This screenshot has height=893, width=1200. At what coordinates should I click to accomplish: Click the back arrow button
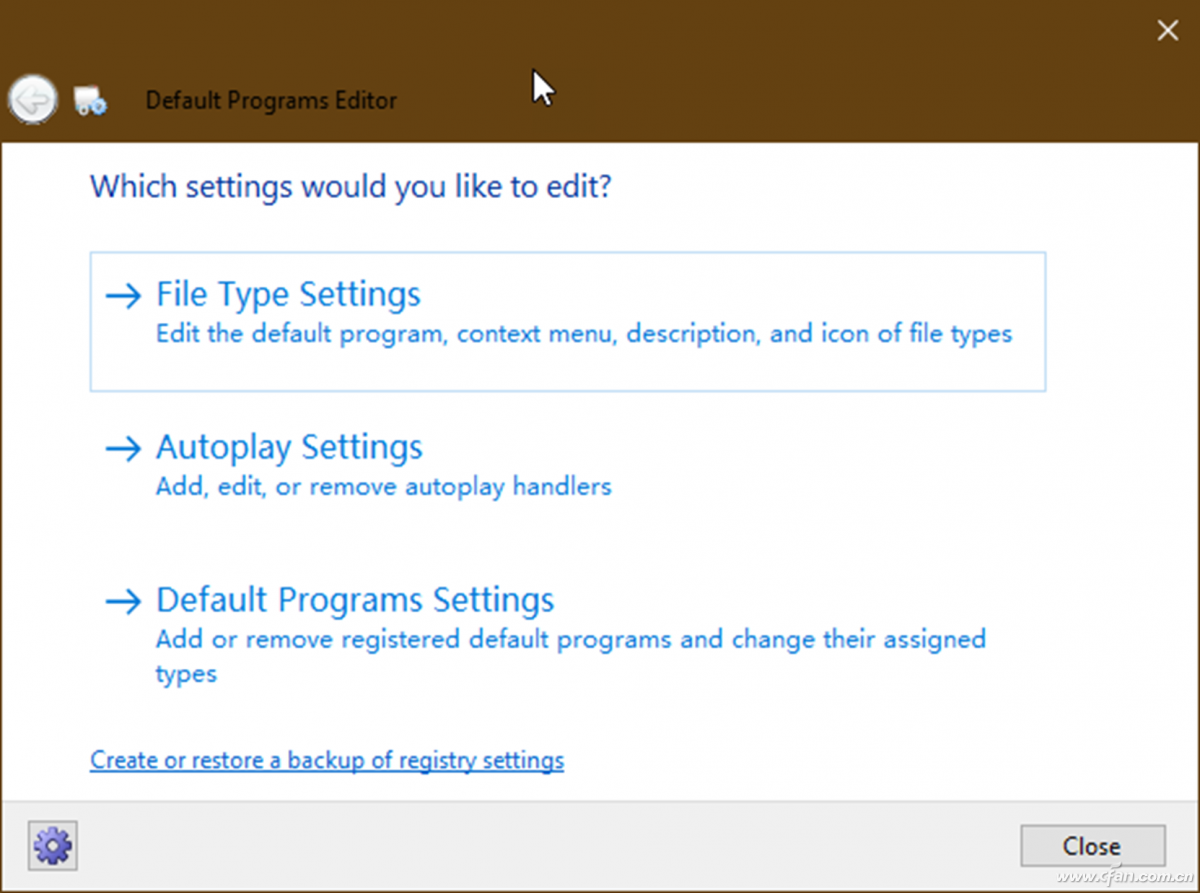click(33, 100)
